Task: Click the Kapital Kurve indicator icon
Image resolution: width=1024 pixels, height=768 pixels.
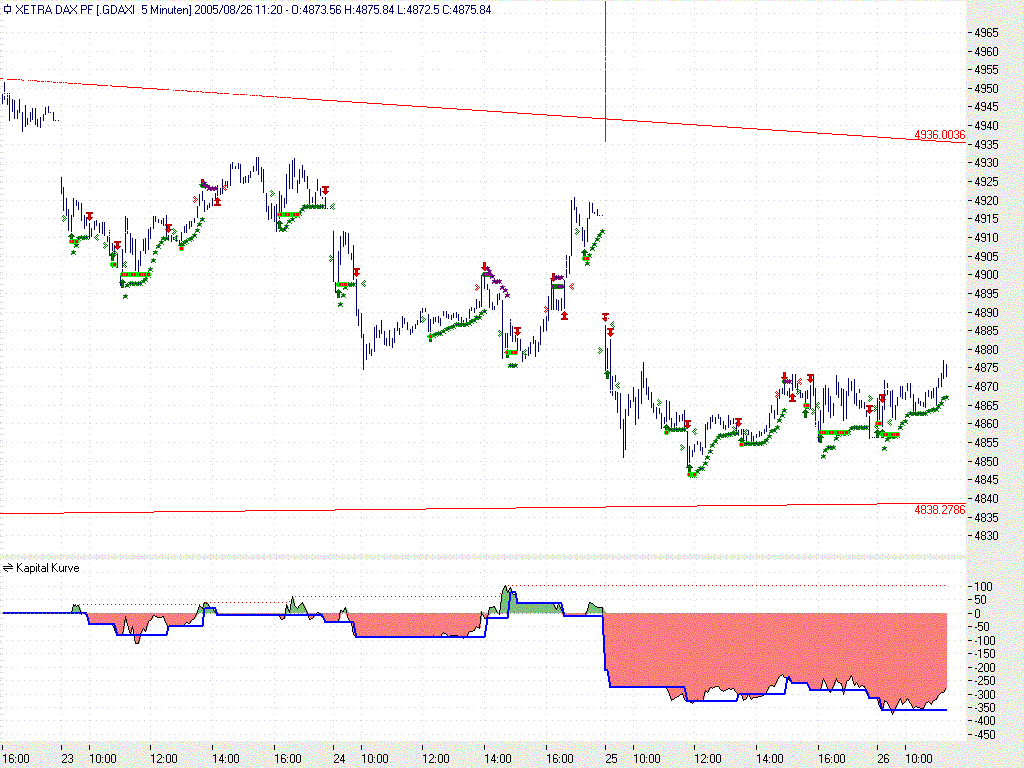Action: pyautogui.click(x=7, y=568)
